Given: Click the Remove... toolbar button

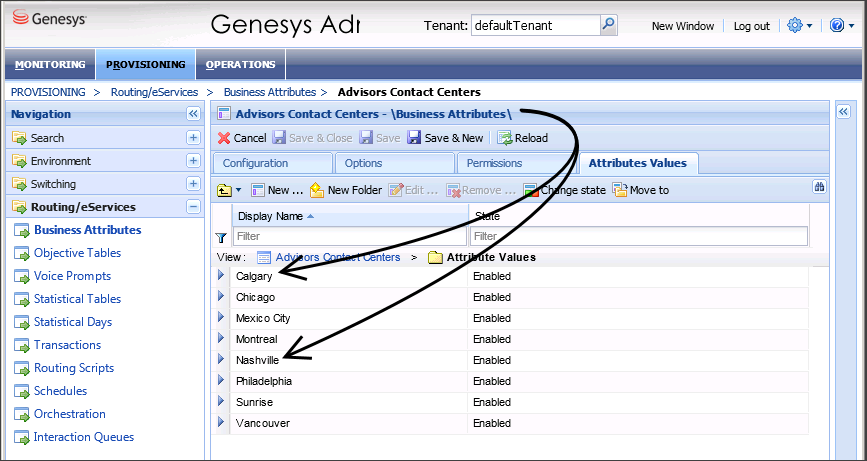Looking at the screenshot, I should point(481,190).
